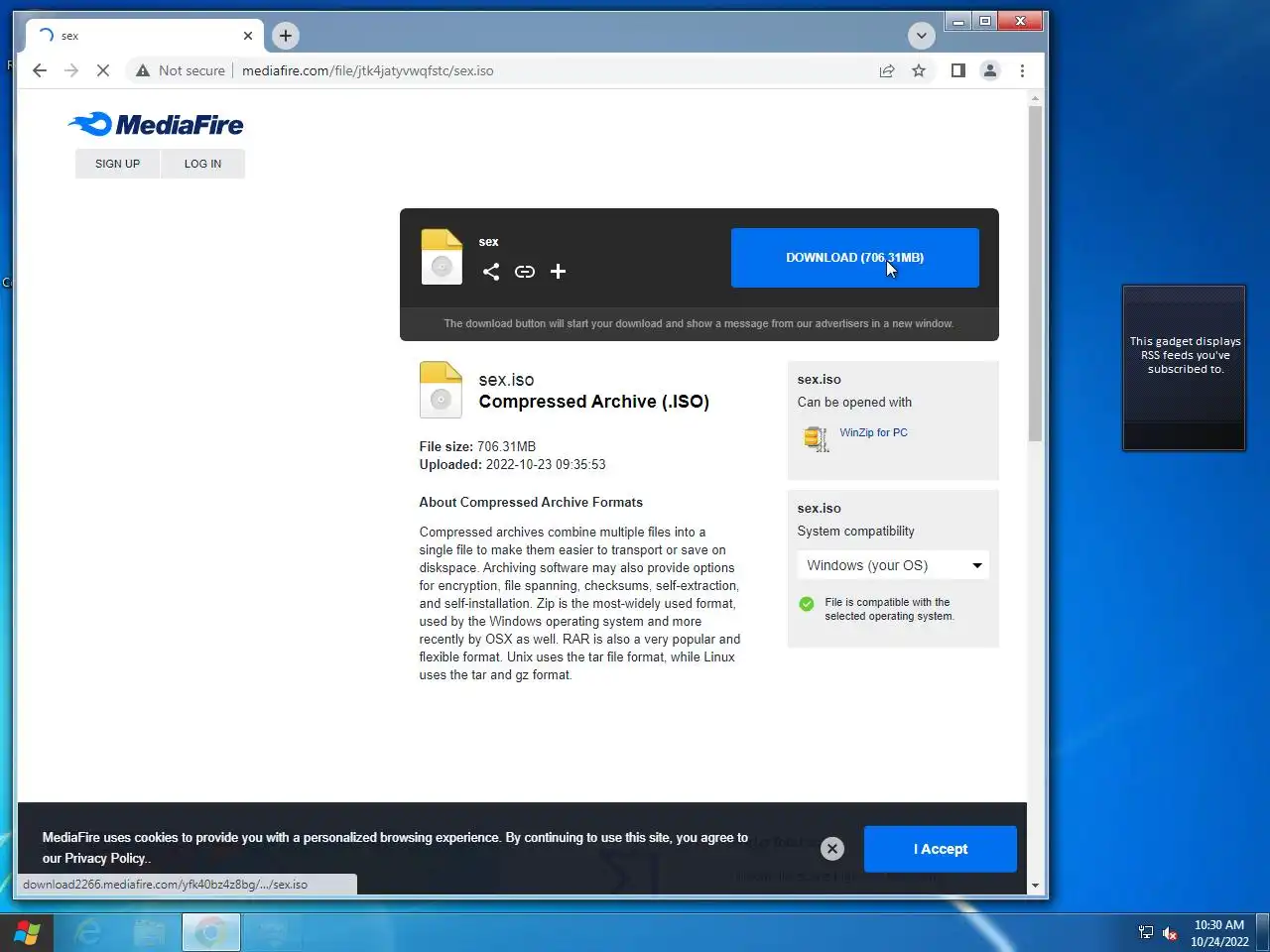The height and width of the screenshot is (952, 1270).
Task: Share this page icon in address bar
Action: coord(887,70)
